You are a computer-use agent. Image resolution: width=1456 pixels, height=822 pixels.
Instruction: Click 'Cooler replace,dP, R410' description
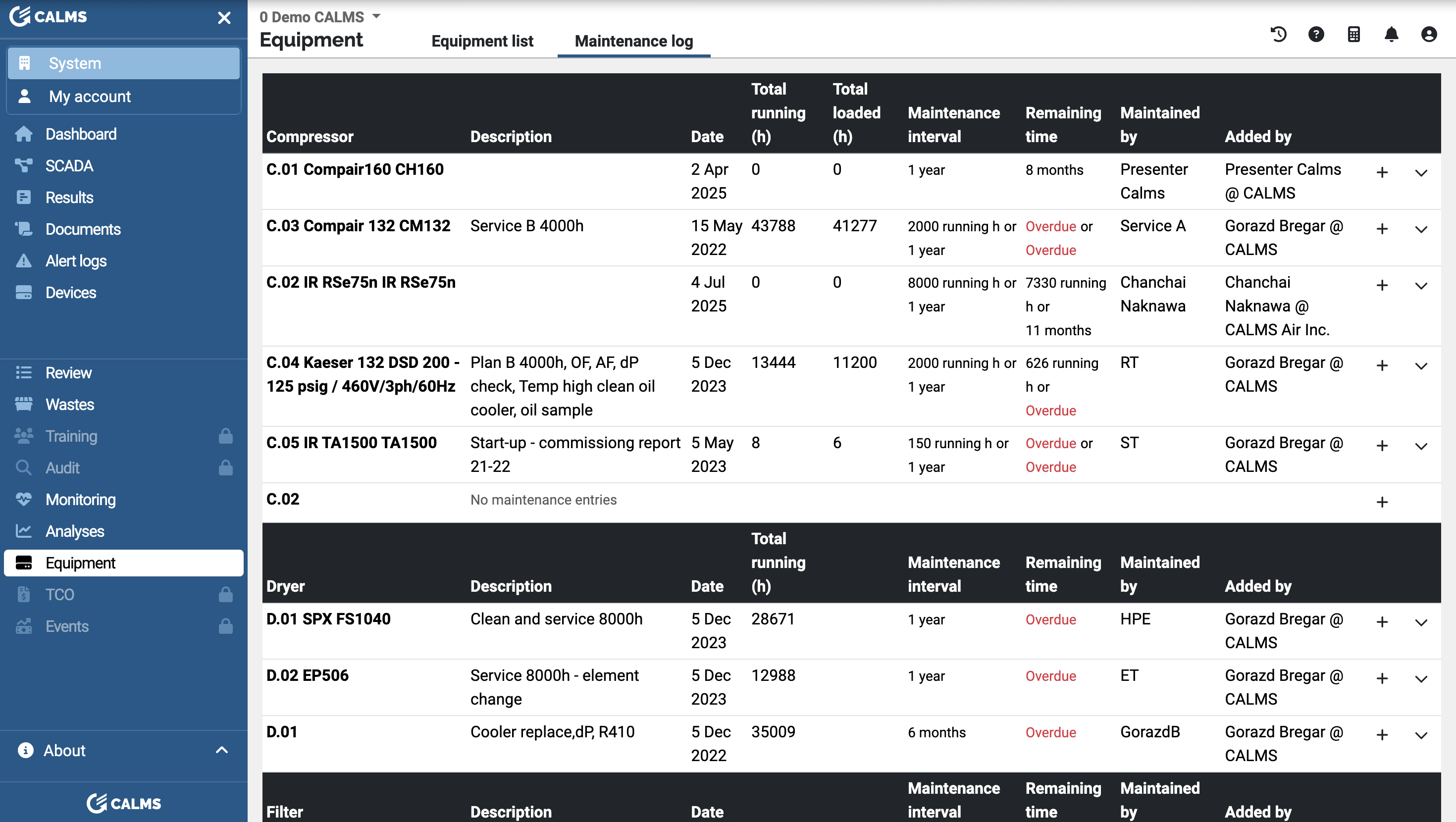[x=552, y=732]
